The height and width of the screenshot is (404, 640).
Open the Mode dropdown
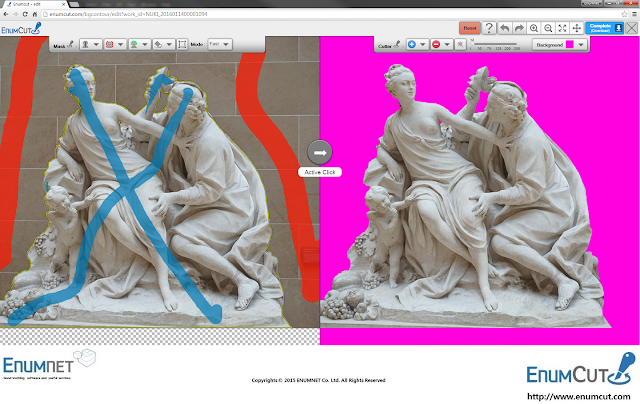[x=220, y=44]
